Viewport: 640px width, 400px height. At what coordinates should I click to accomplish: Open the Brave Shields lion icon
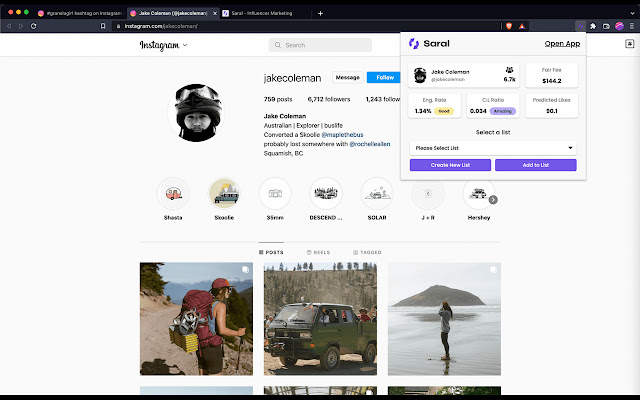[x=509, y=26]
